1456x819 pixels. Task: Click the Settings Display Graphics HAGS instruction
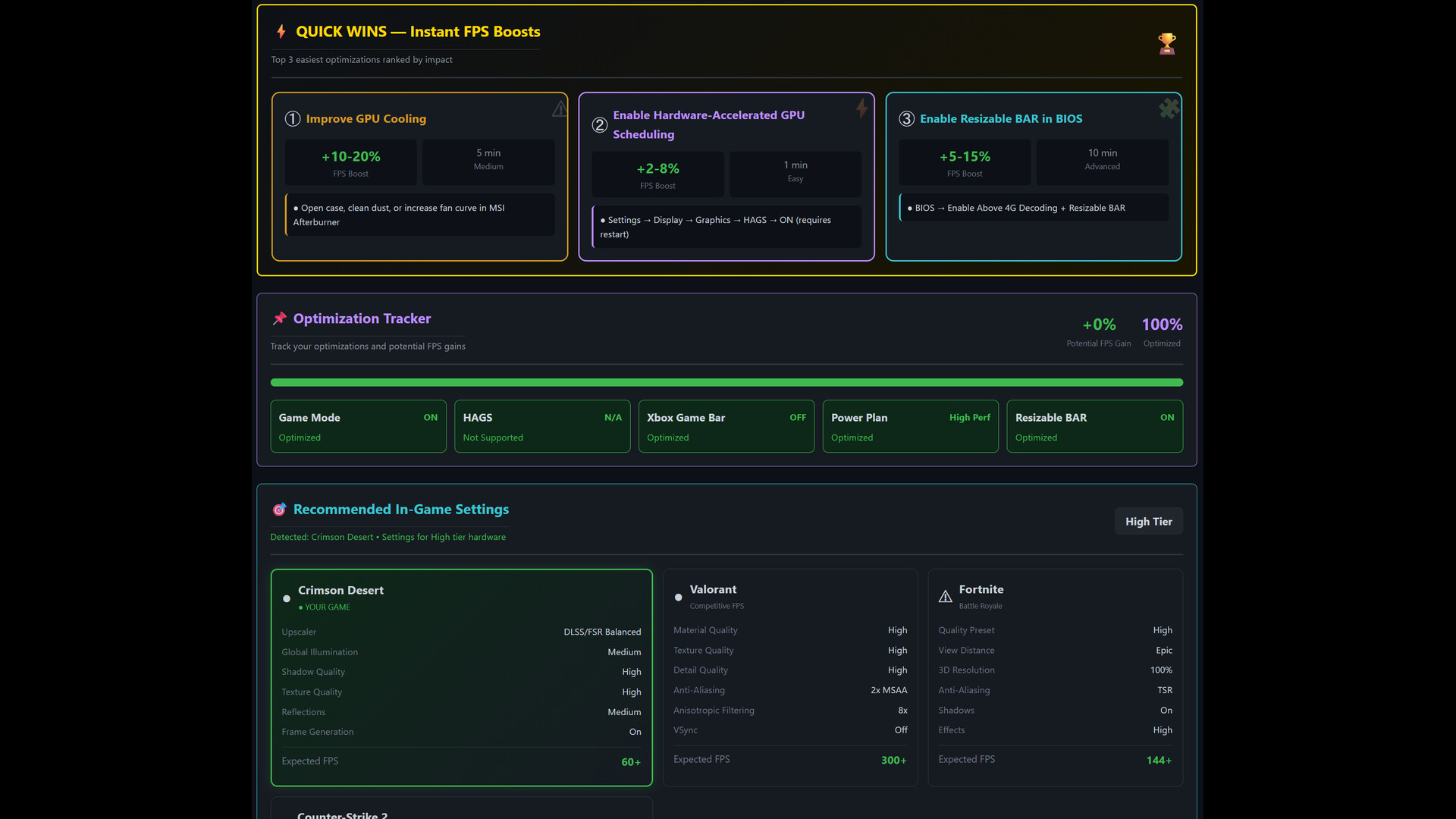tap(726, 227)
